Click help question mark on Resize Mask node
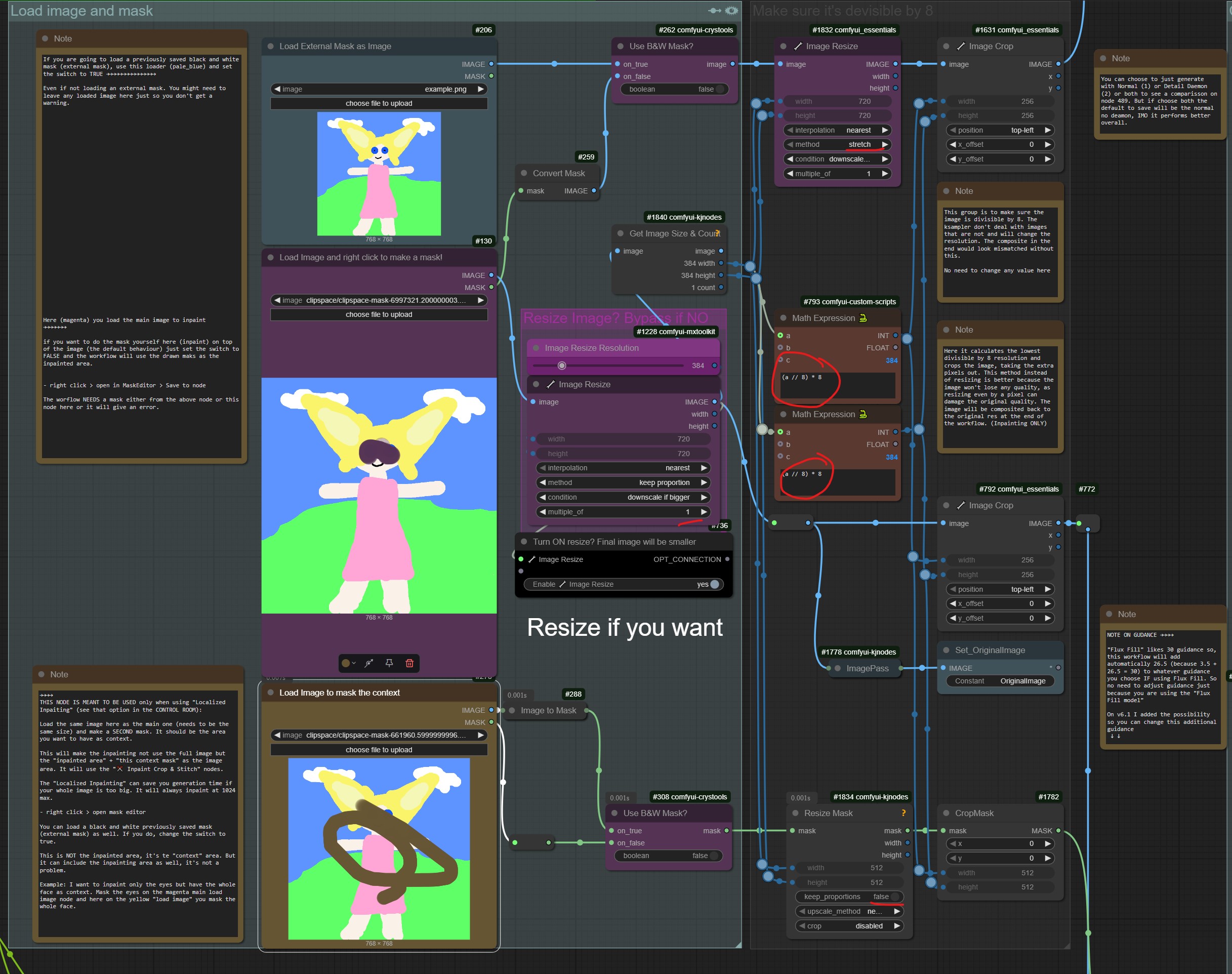 click(903, 813)
